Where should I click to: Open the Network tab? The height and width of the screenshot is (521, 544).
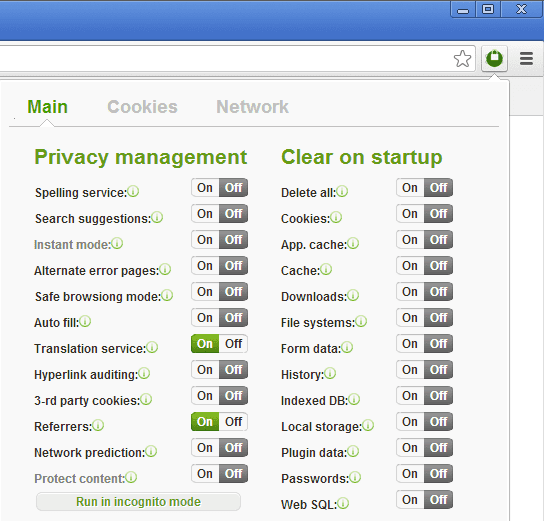[x=252, y=106]
